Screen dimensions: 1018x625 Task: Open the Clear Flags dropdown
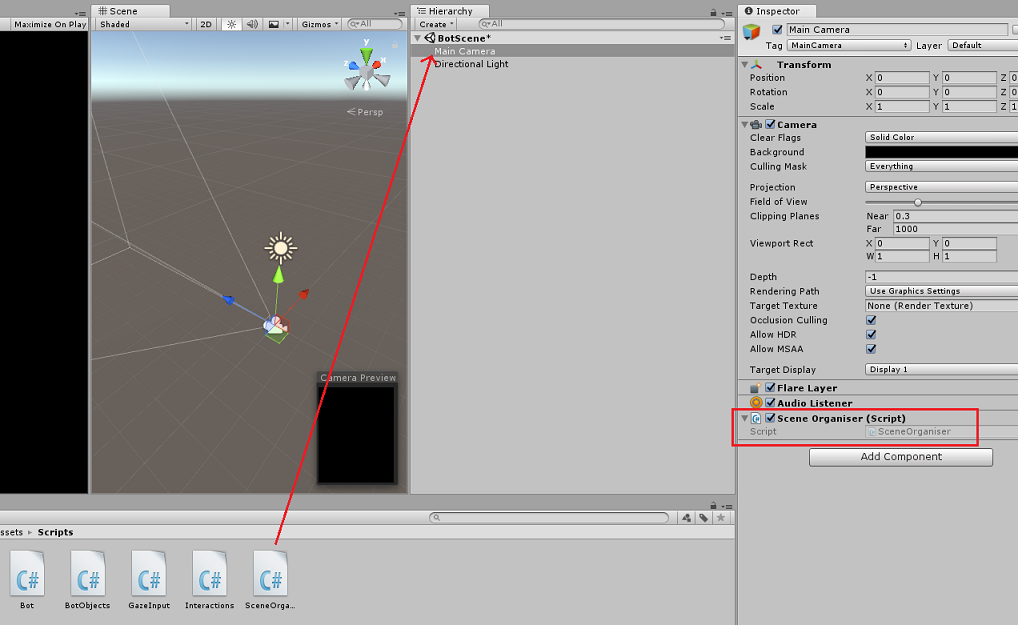point(940,137)
